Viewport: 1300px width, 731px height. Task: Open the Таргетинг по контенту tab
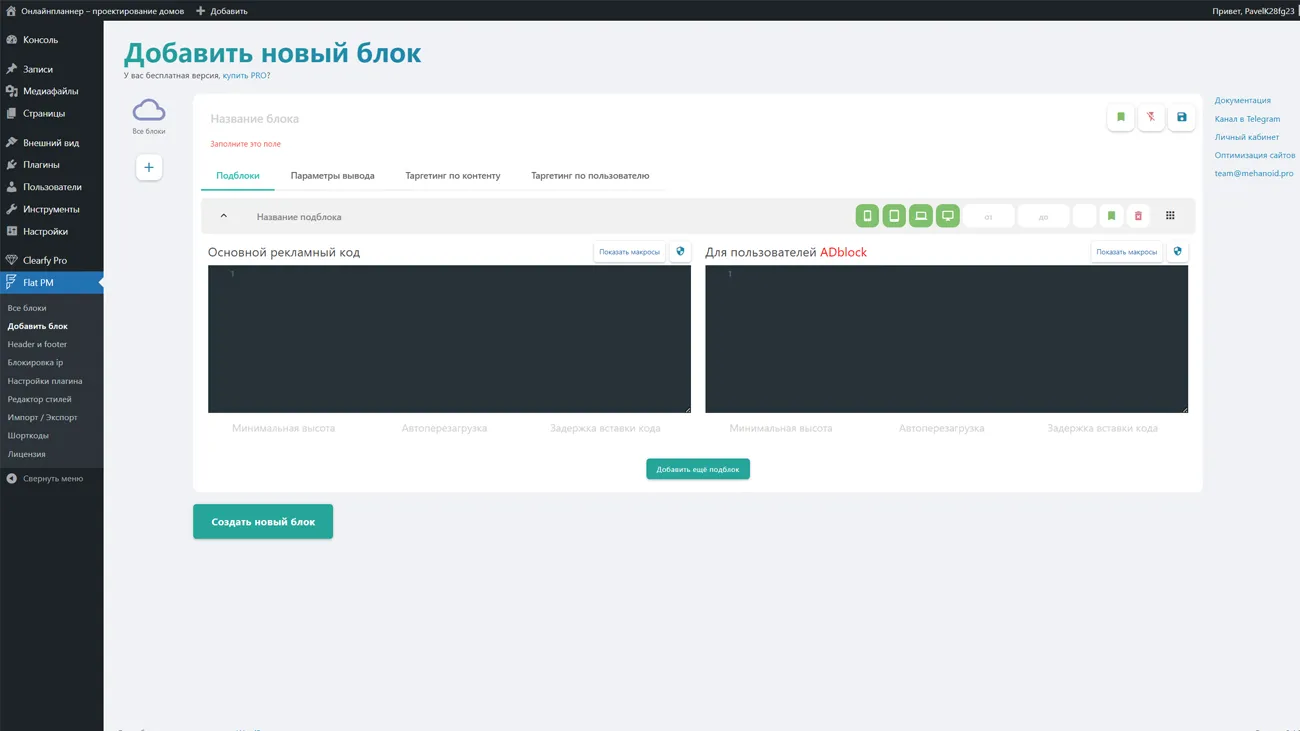pyautogui.click(x=452, y=176)
